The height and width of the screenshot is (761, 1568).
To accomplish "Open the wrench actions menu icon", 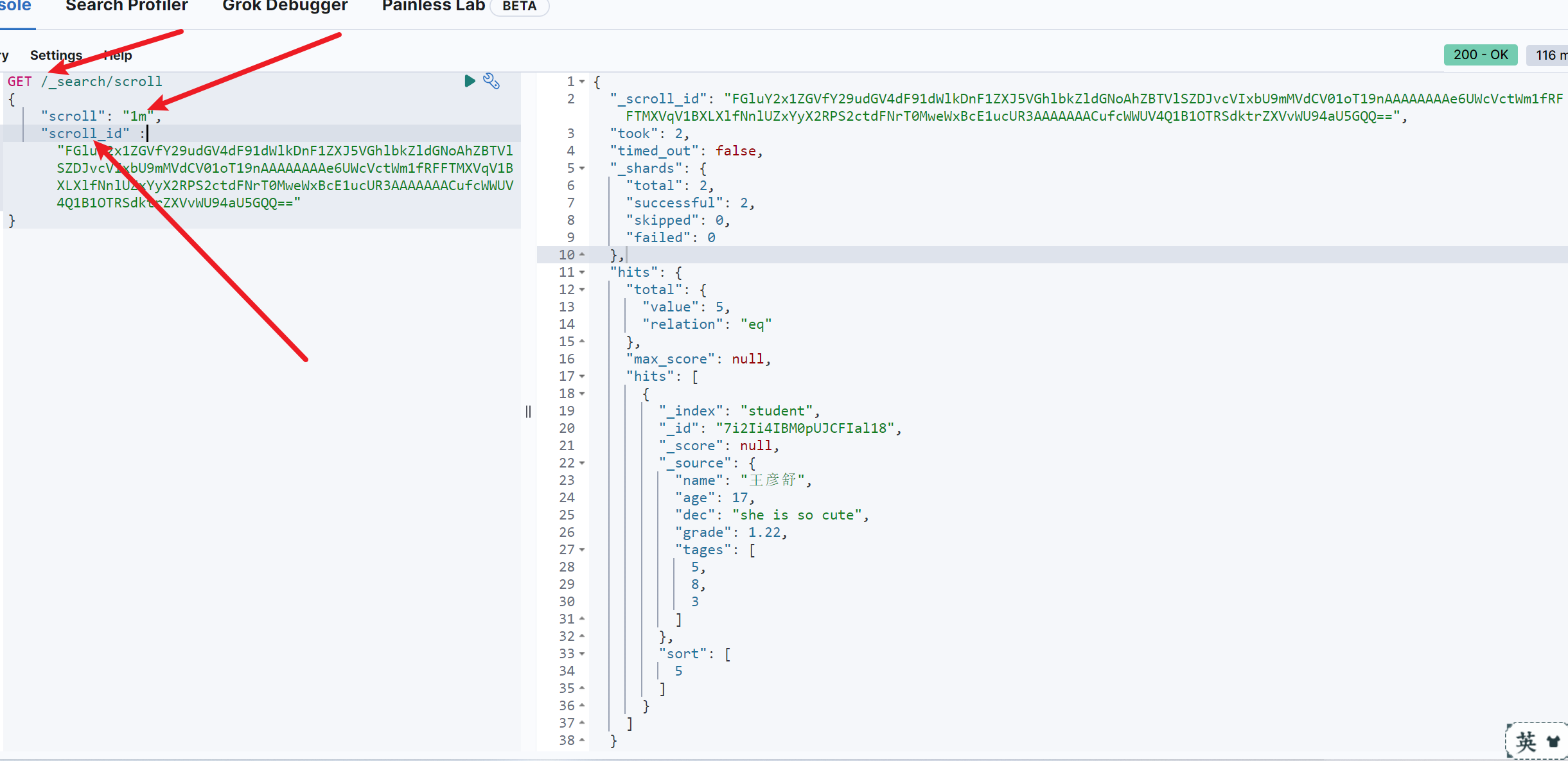I will pos(491,81).
